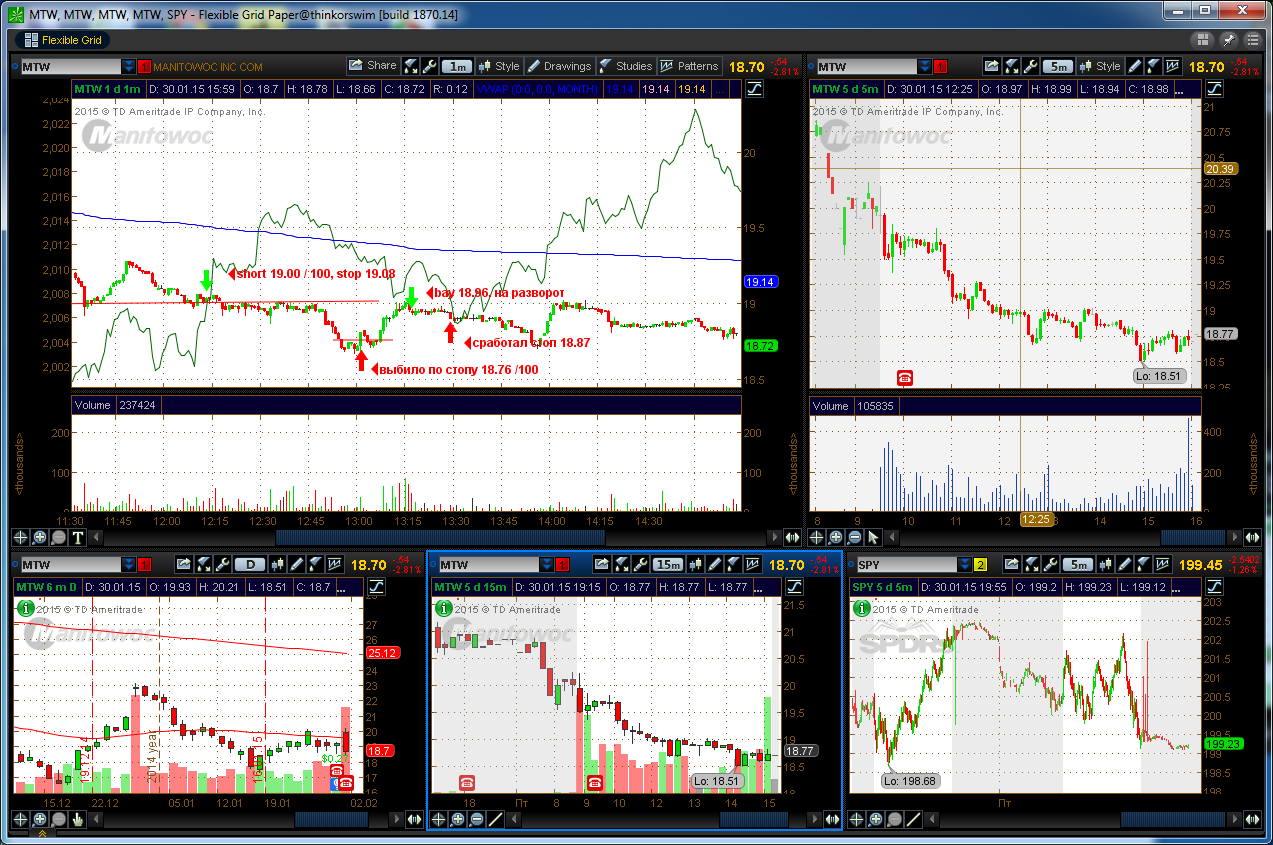The image size is (1273, 845).
Task: Open the Share menu on main MTW chart
Action: click(372, 66)
